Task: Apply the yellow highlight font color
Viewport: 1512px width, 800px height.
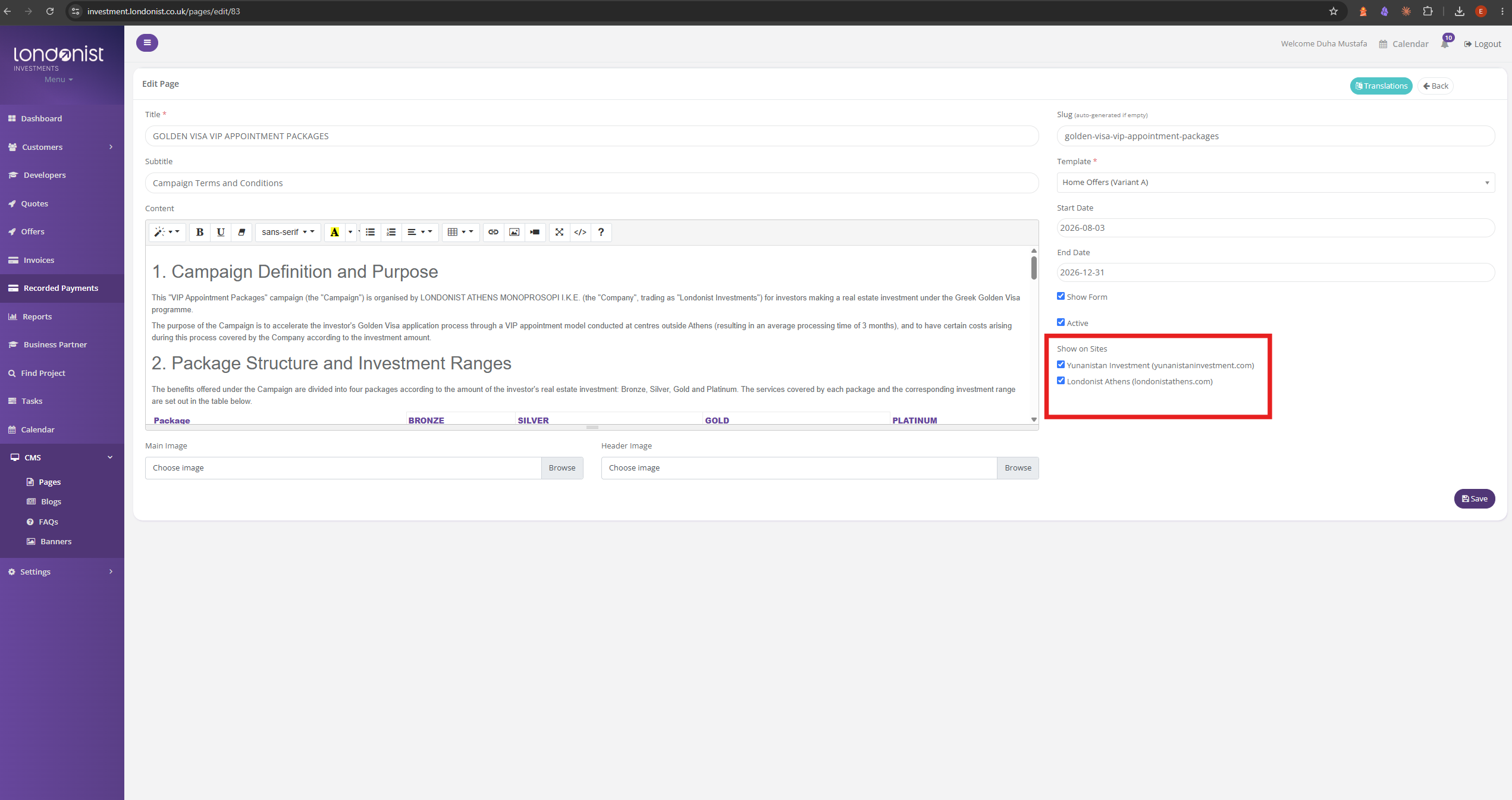Action: point(335,232)
